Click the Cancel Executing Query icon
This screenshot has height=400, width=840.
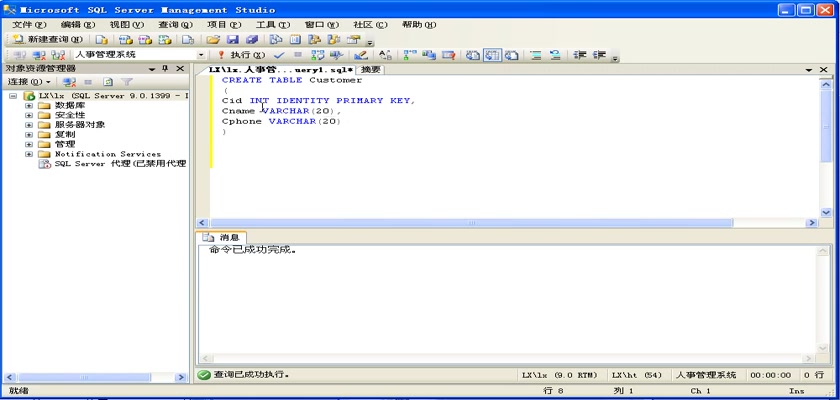(x=298, y=55)
